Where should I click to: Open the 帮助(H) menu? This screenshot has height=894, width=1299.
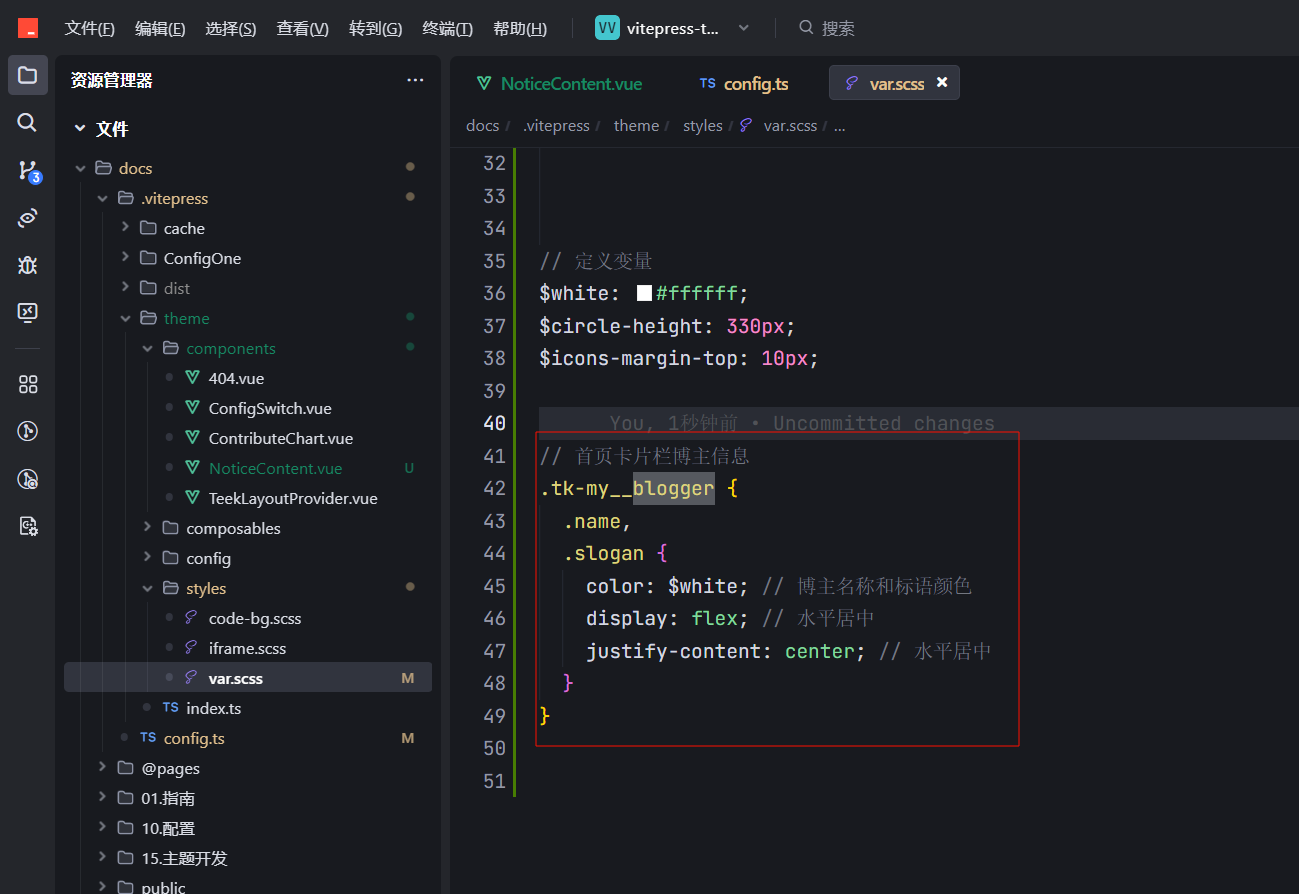click(x=520, y=28)
